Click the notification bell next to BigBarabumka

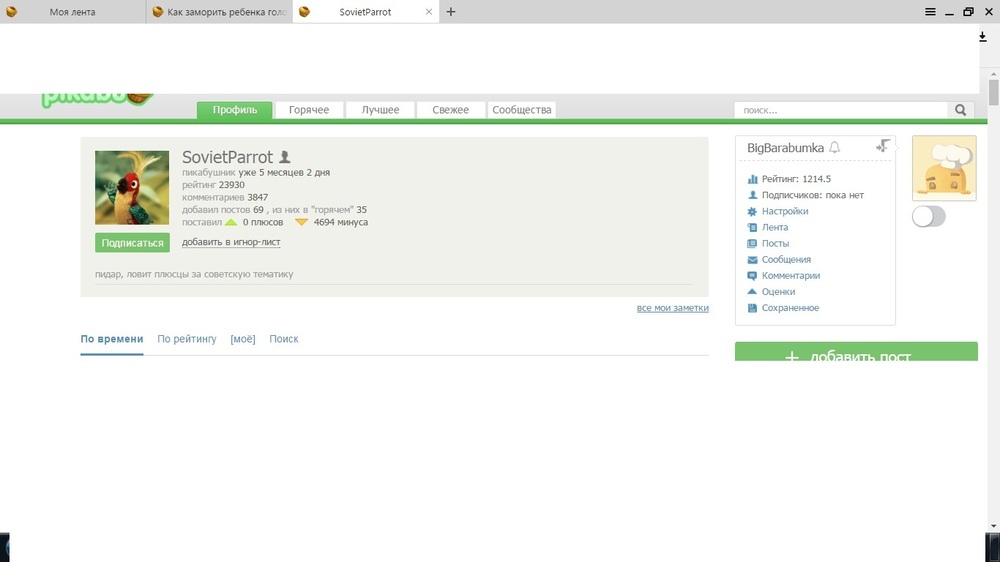point(835,148)
